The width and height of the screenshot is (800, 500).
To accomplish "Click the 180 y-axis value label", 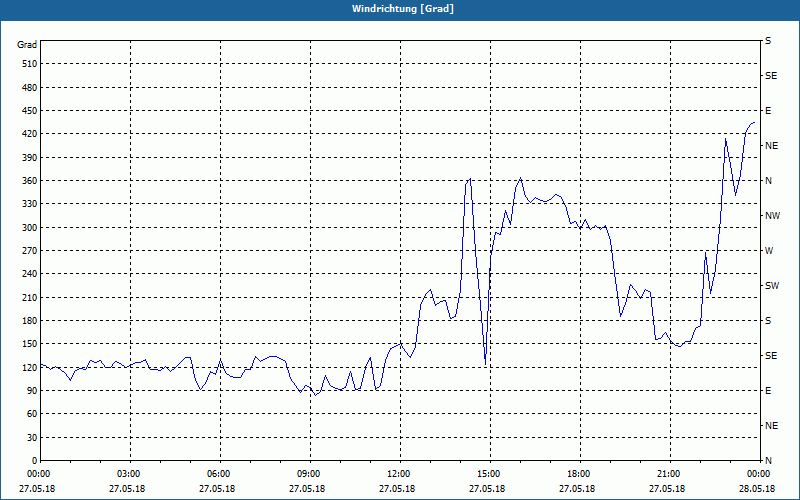I will [27, 321].
